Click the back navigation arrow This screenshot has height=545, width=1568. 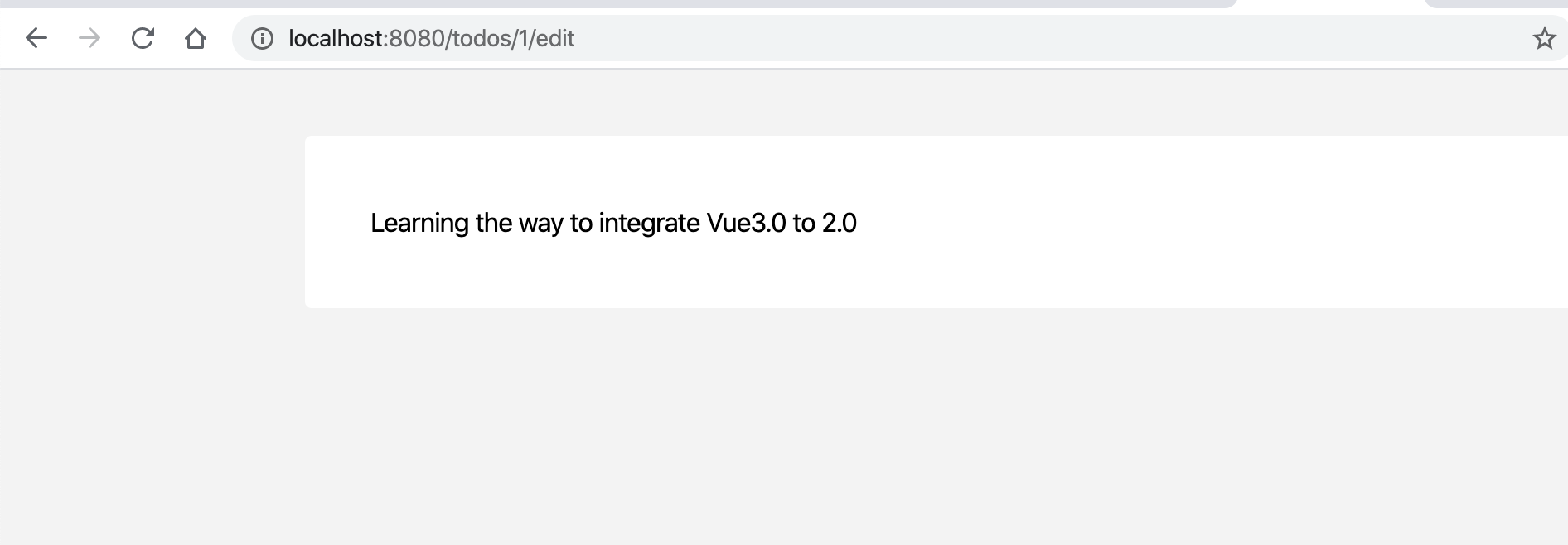(x=36, y=38)
